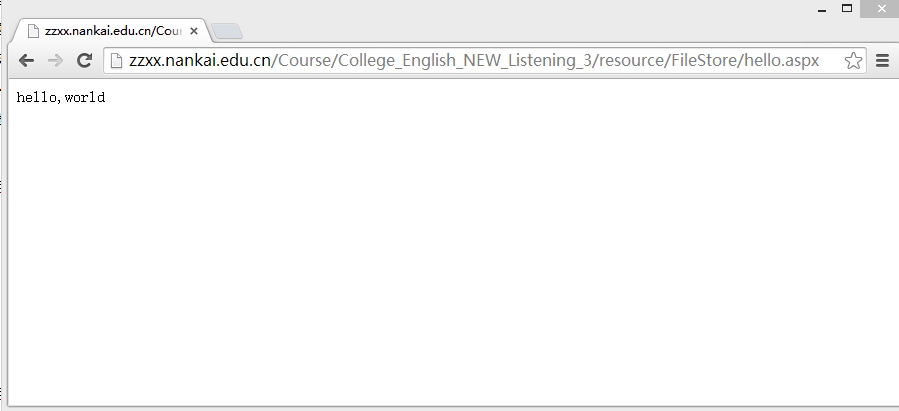Screen dimensions: 899x411
Task: Bookmark this page with the star icon
Action: pyautogui.click(x=853, y=60)
